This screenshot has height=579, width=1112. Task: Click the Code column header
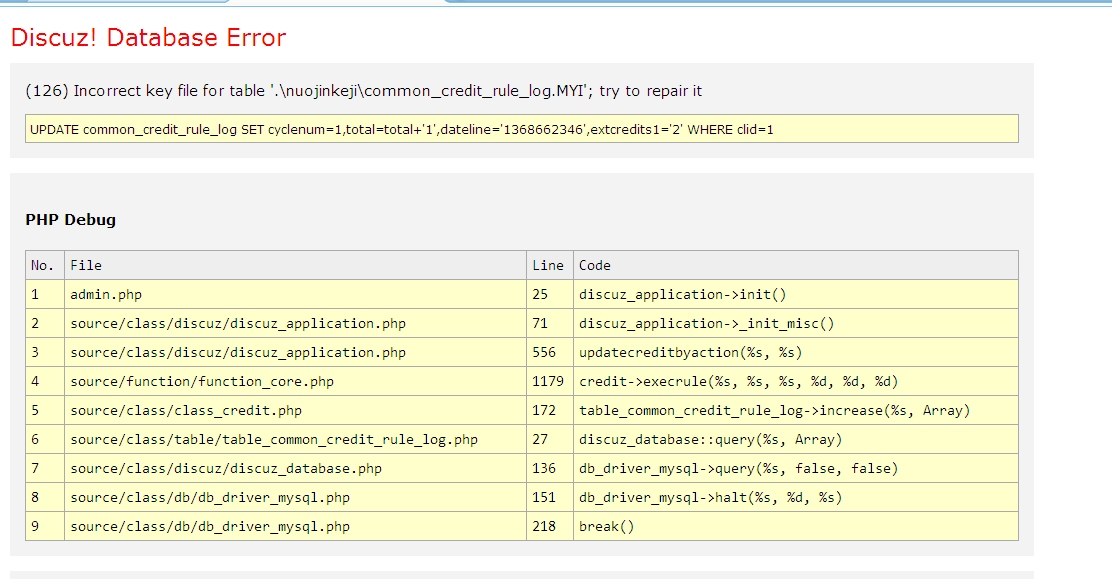[x=595, y=265]
